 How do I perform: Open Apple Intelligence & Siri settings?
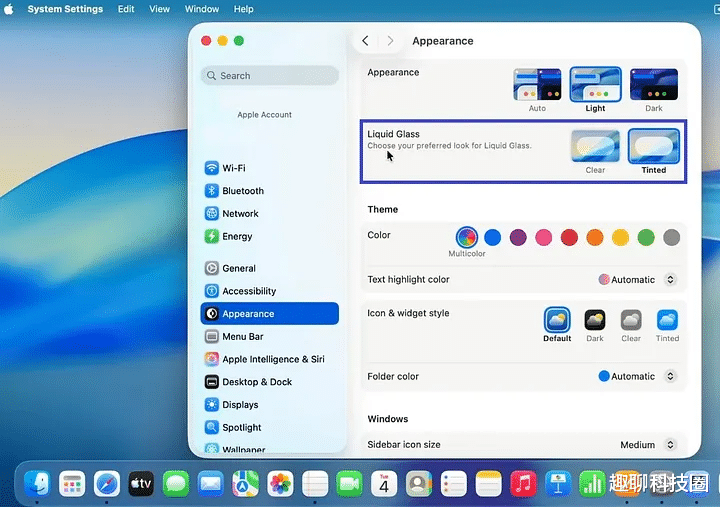click(272, 359)
